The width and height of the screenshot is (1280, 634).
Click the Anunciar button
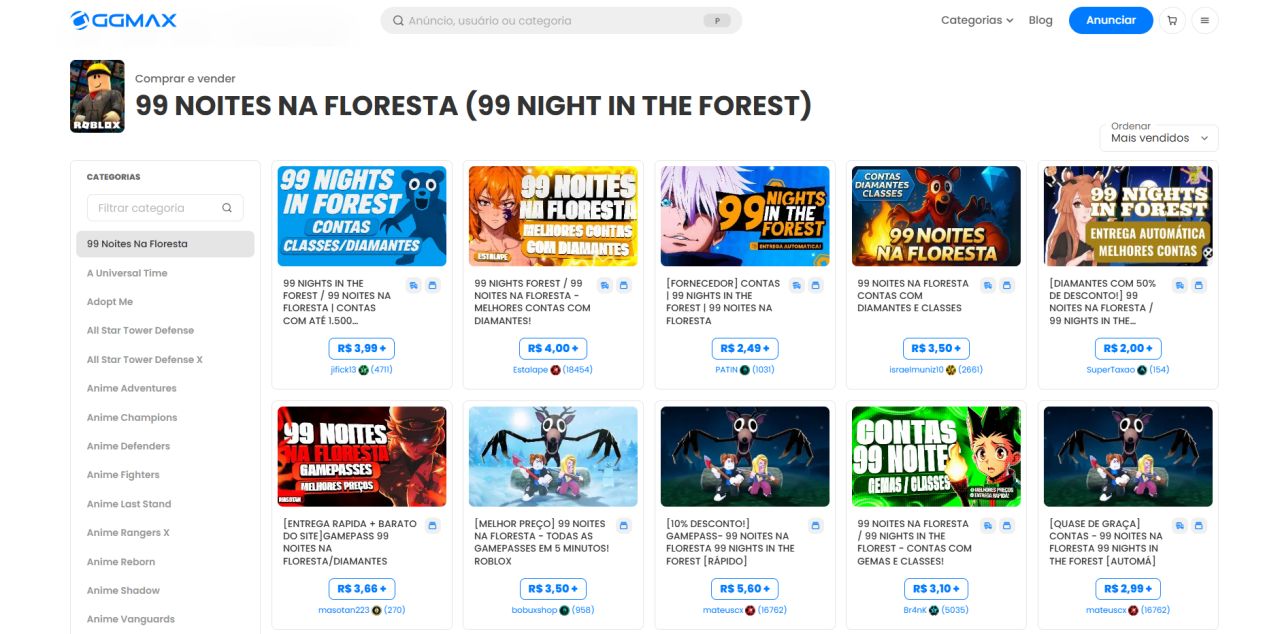tap(1110, 20)
